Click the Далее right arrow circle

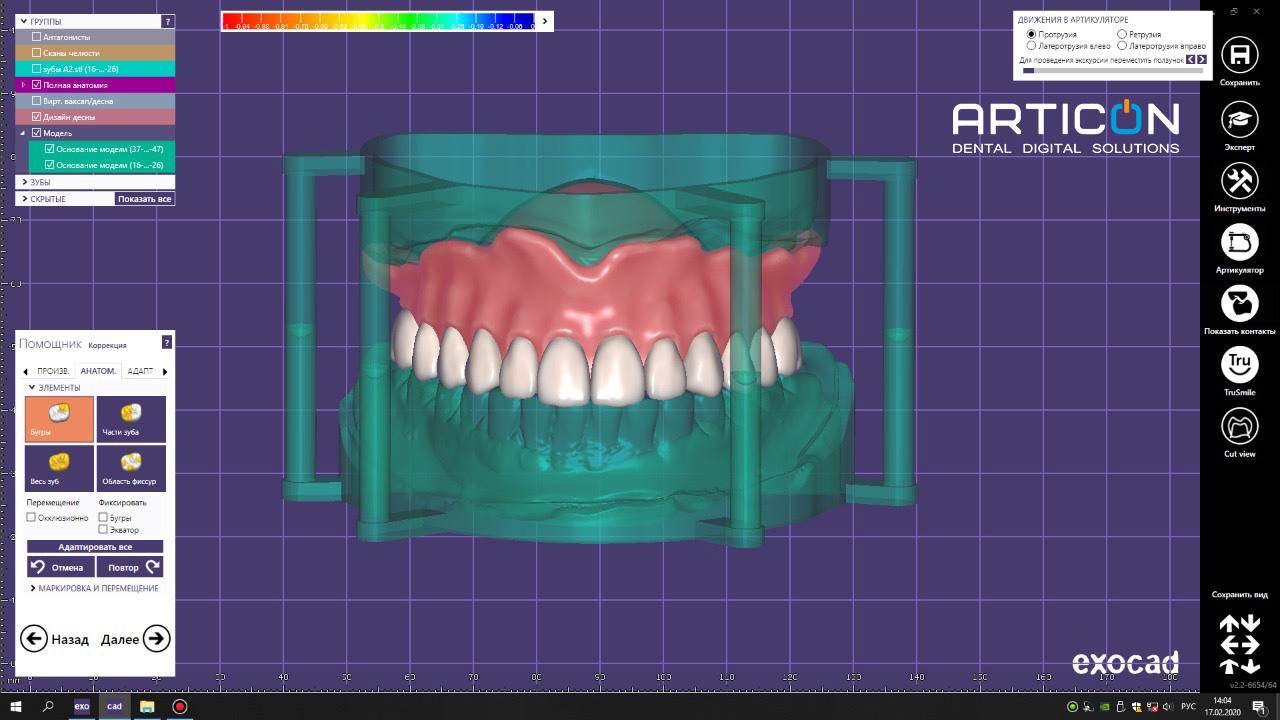coord(157,638)
